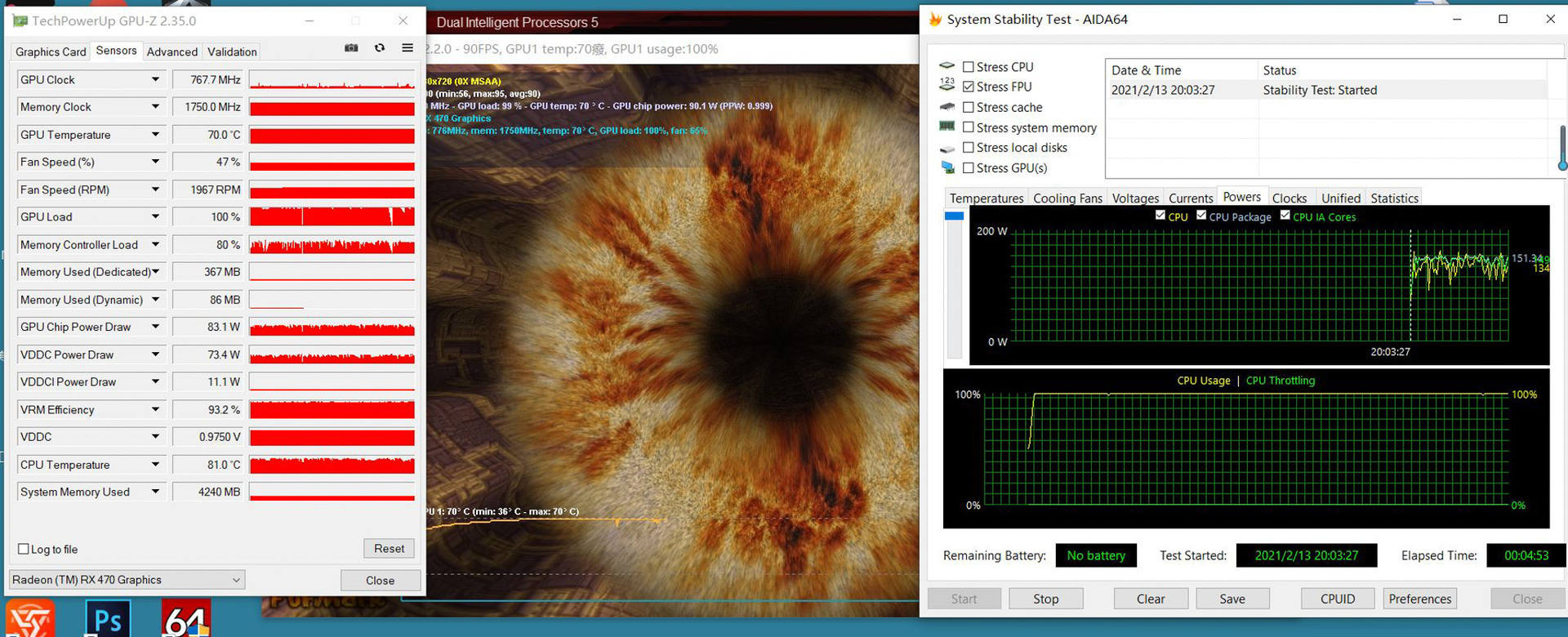Image resolution: width=1568 pixels, height=637 pixels.
Task: Open the Cooling Fans tab
Action: click(x=1067, y=198)
